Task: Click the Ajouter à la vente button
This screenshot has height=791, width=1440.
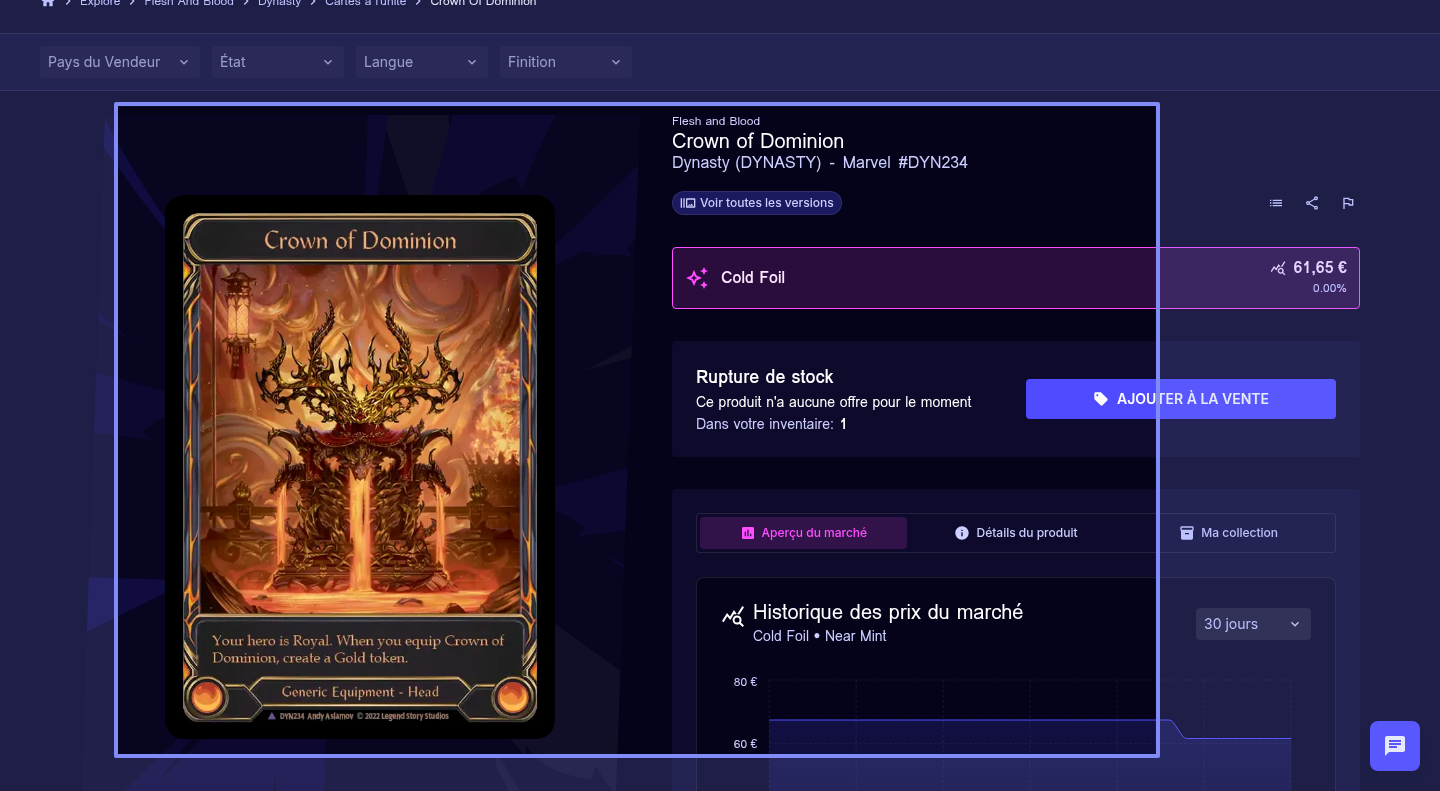Action: (1181, 399)
